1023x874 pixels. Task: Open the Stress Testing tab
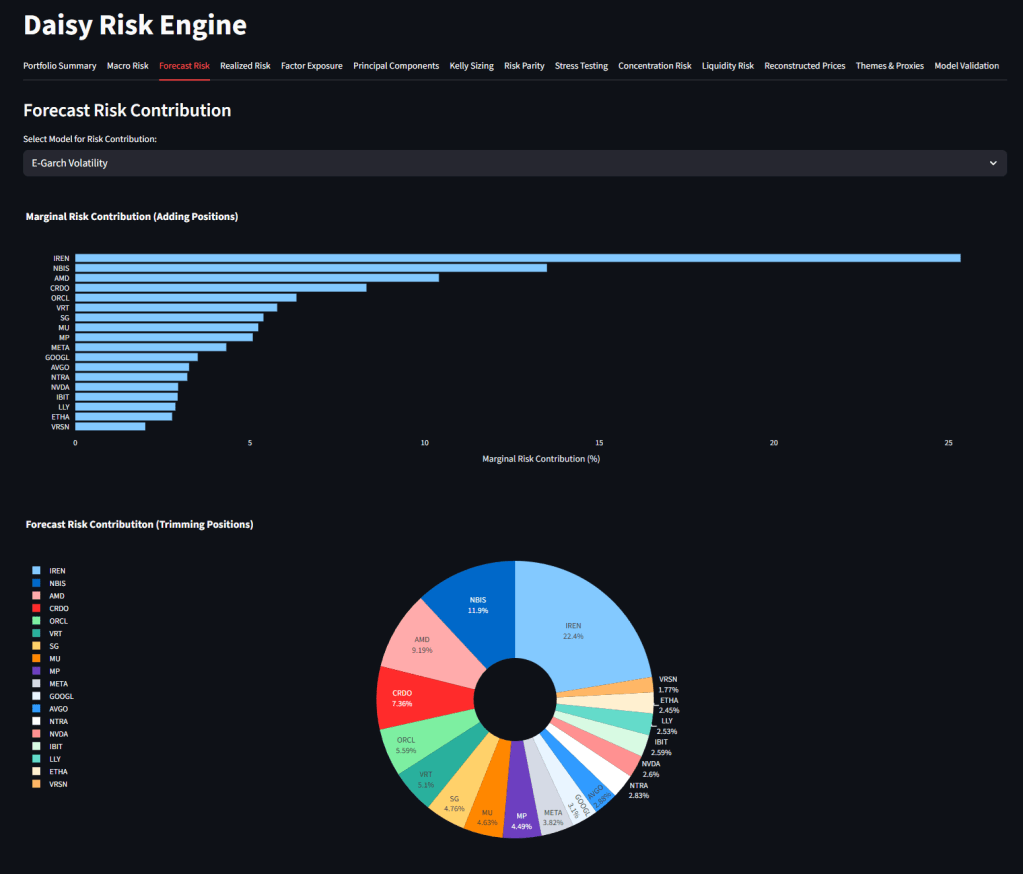(581, 66)
